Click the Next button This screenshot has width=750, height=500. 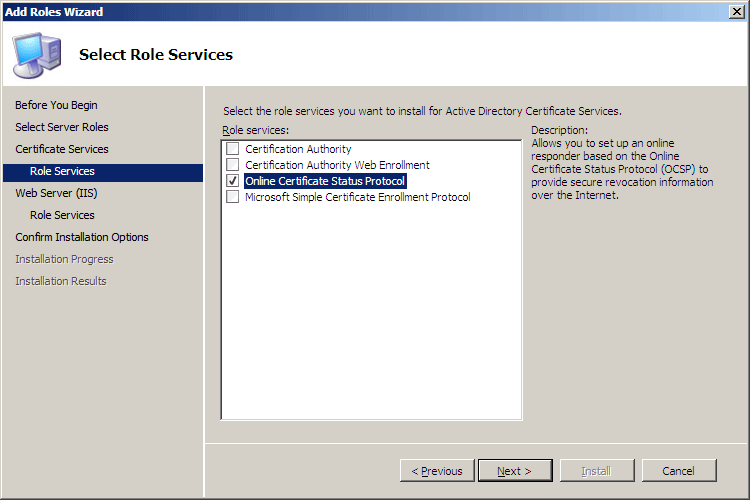tap(515, 471)
